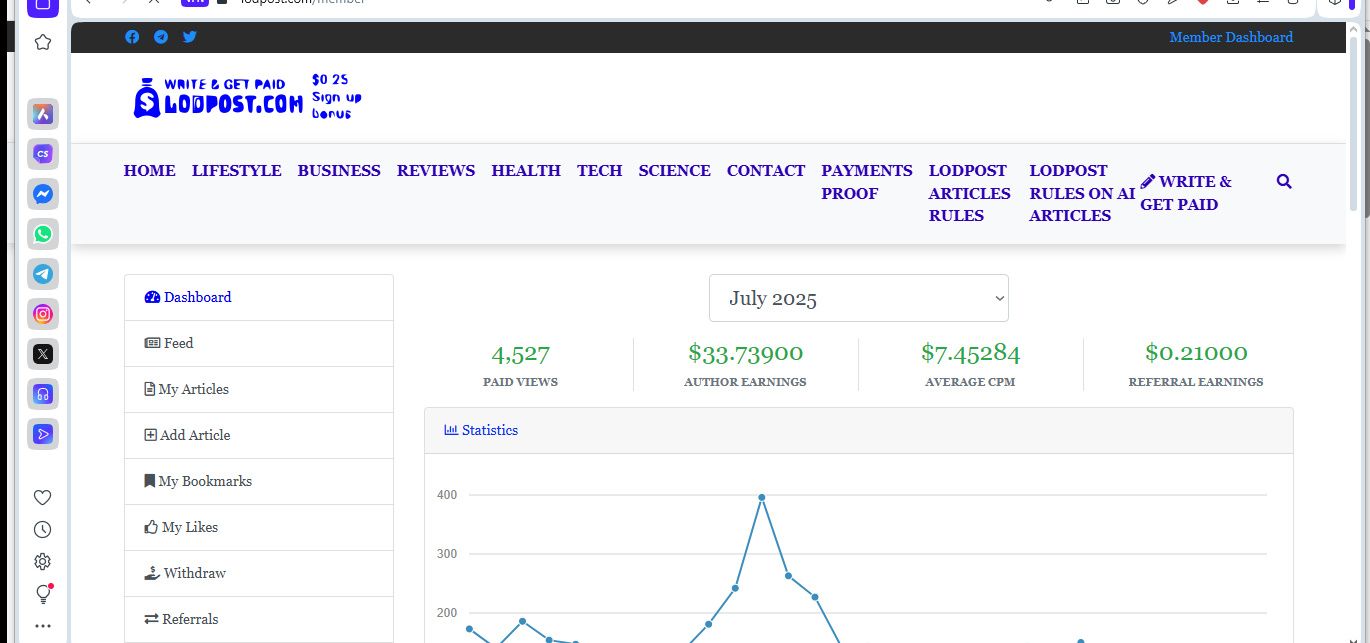Open HEALTH navigation link

coord(526,171)
